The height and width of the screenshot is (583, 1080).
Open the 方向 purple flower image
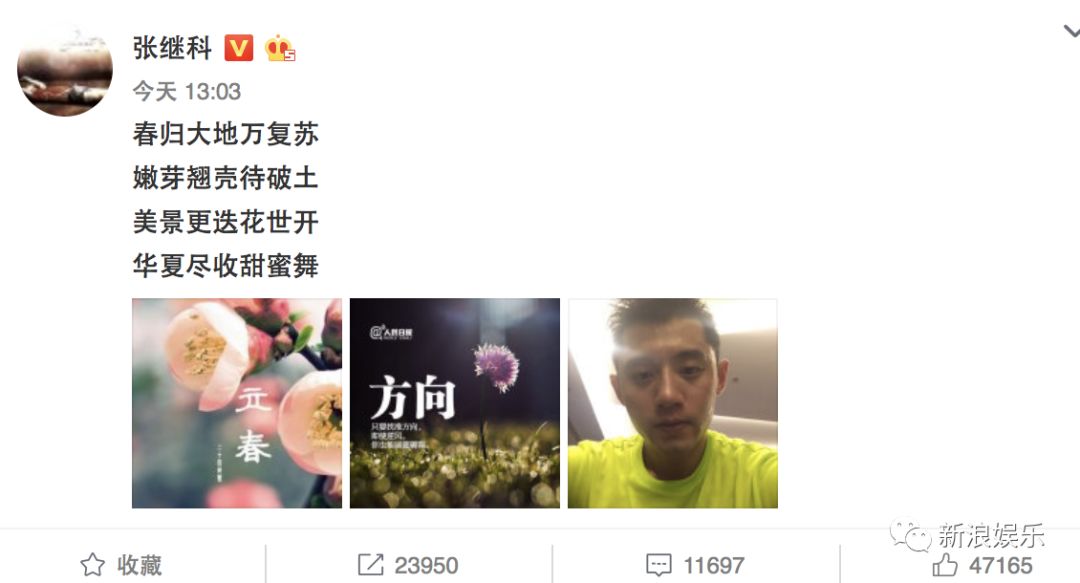click(455, 403)
